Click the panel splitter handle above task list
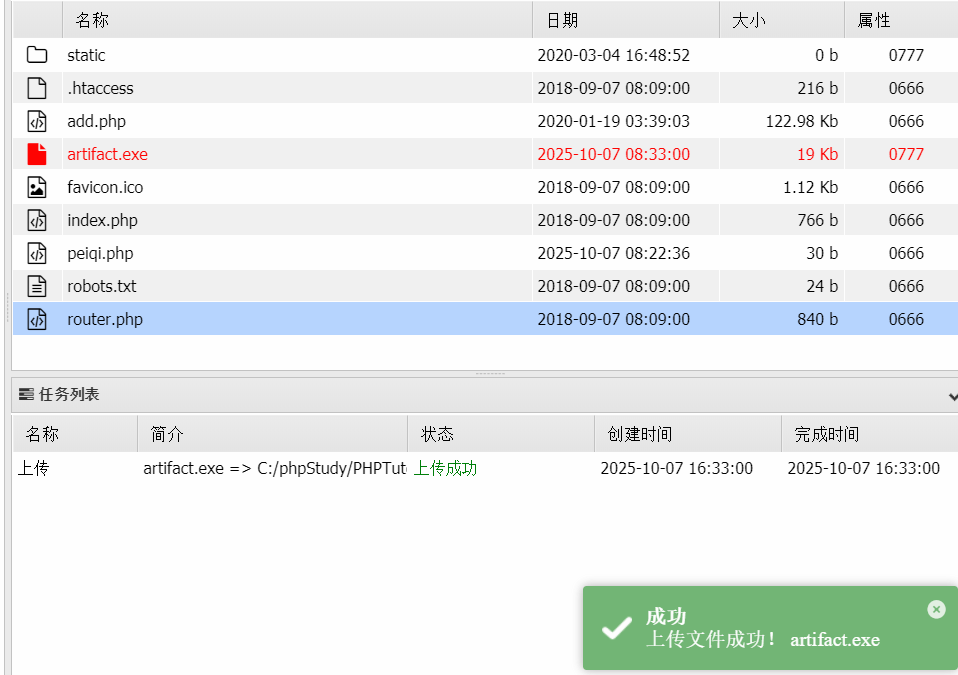Screen dimensions: 958x675 (489, 373)
